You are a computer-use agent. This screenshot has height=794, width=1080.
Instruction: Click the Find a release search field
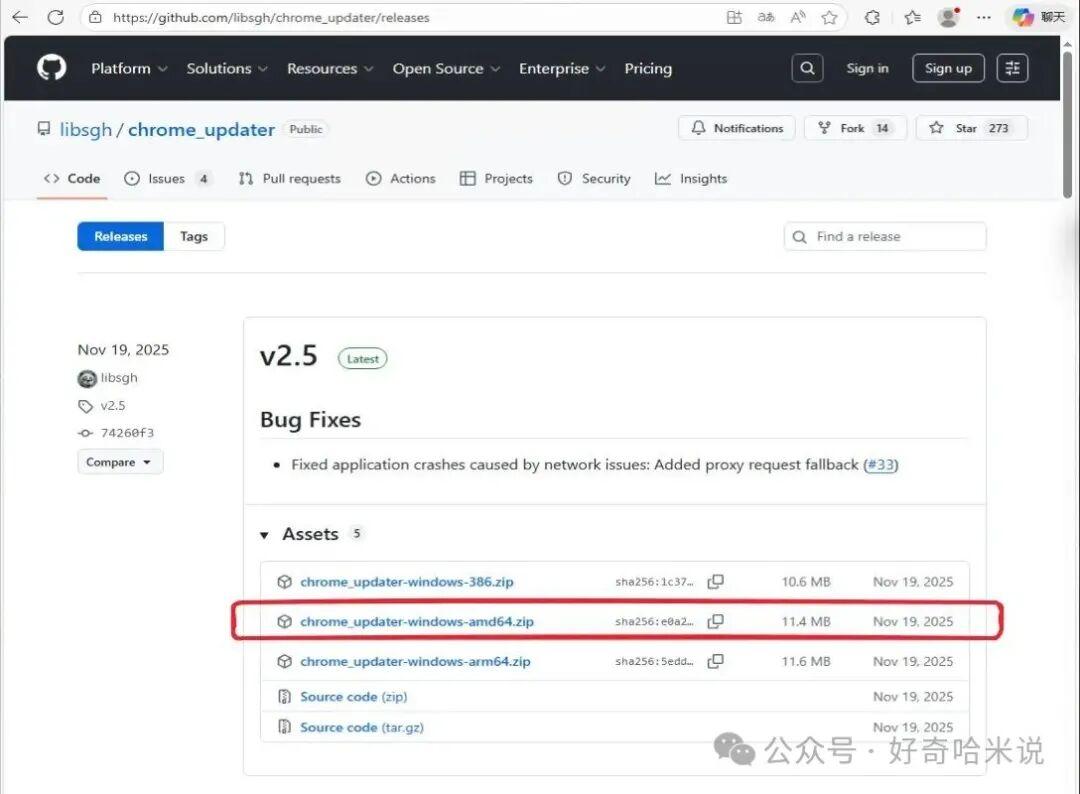(885, 236)
